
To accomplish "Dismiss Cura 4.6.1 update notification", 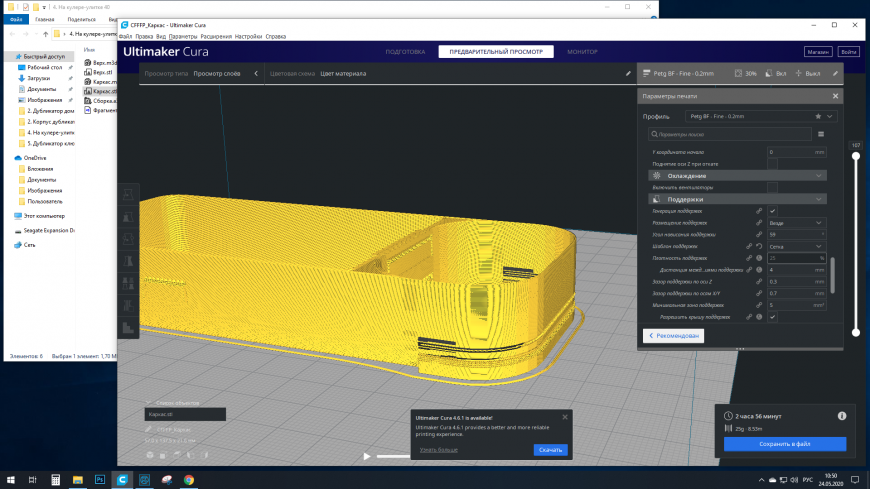I will (565, 417).
